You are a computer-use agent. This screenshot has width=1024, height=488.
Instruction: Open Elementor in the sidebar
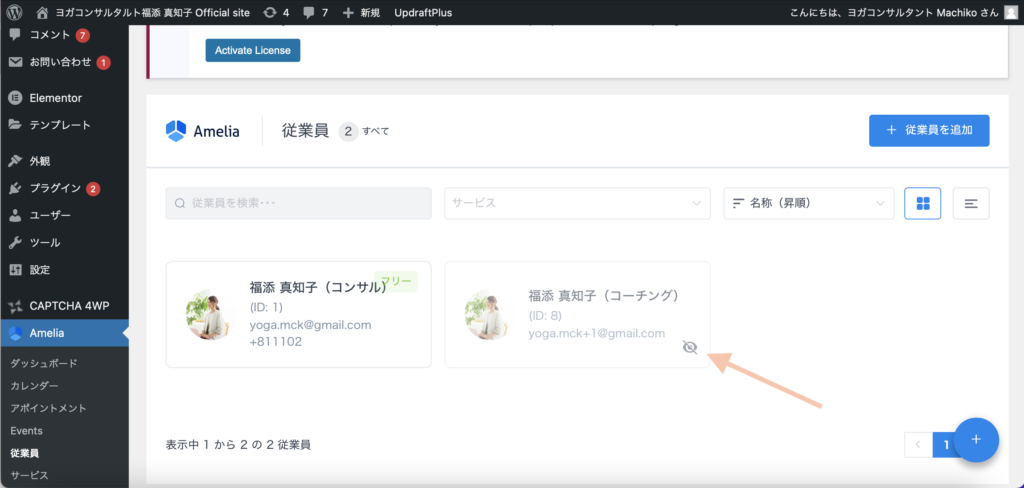pos(56,98)
